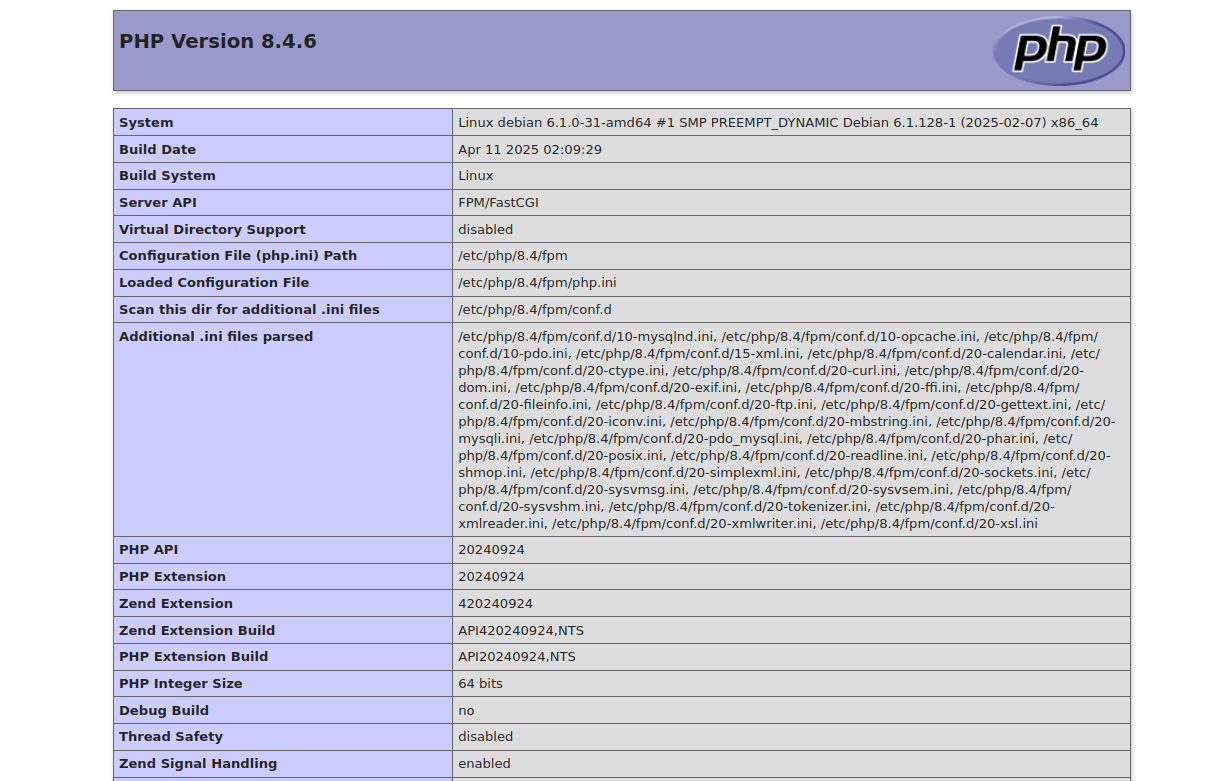
Task: Select the /etc/php/8.4/fpm/php.ini value
Action: click(x=538, y=283)
